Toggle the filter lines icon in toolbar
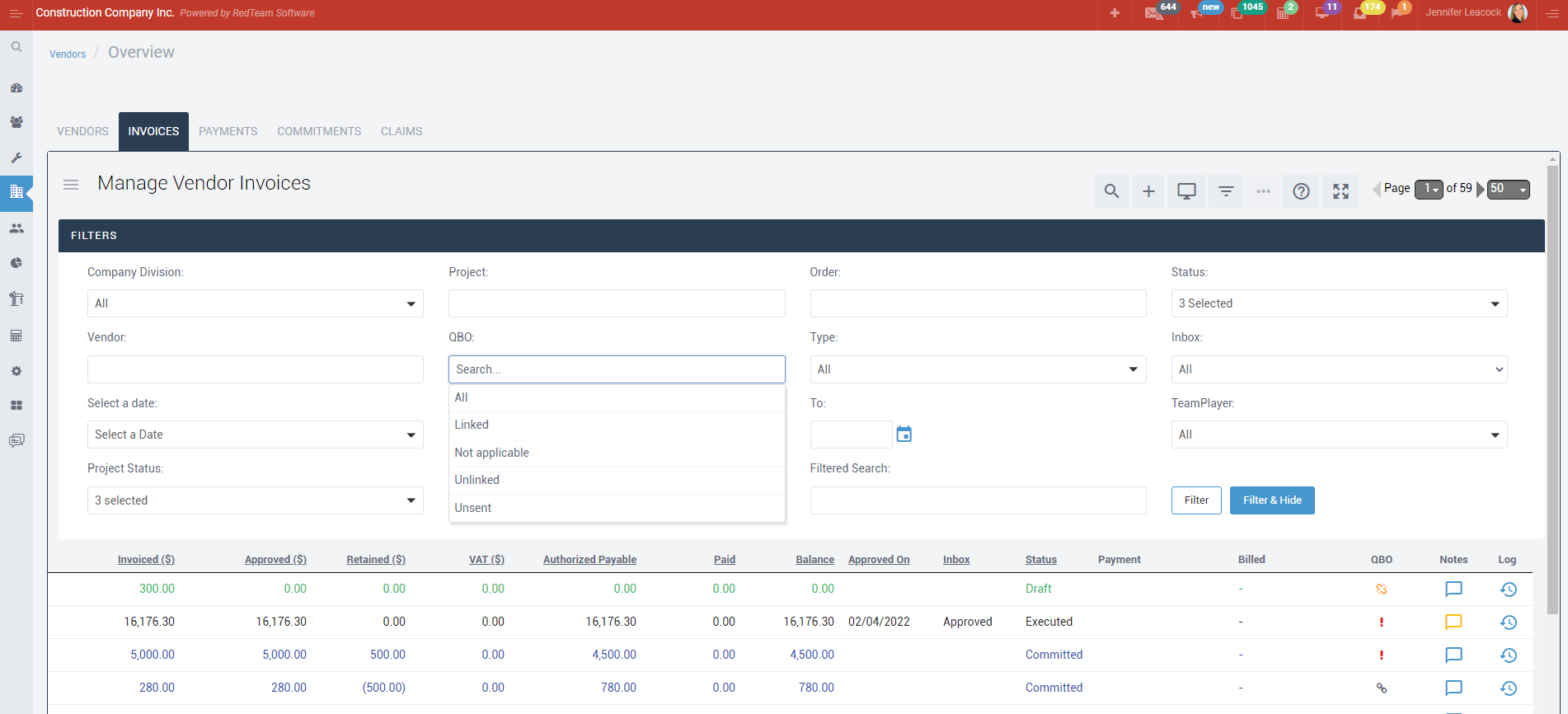This screenshot has height=714, width=1568. [x=1226, y=191]
